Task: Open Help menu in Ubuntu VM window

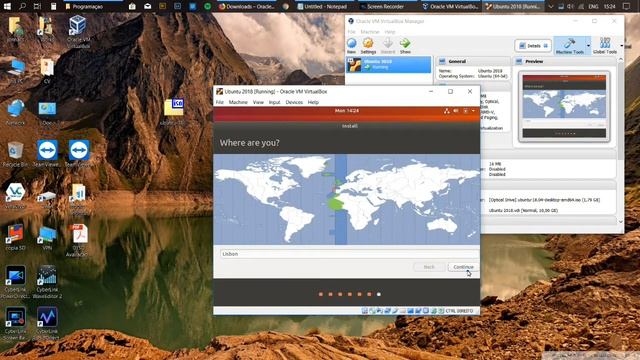Action: click(x=313, y=102)
